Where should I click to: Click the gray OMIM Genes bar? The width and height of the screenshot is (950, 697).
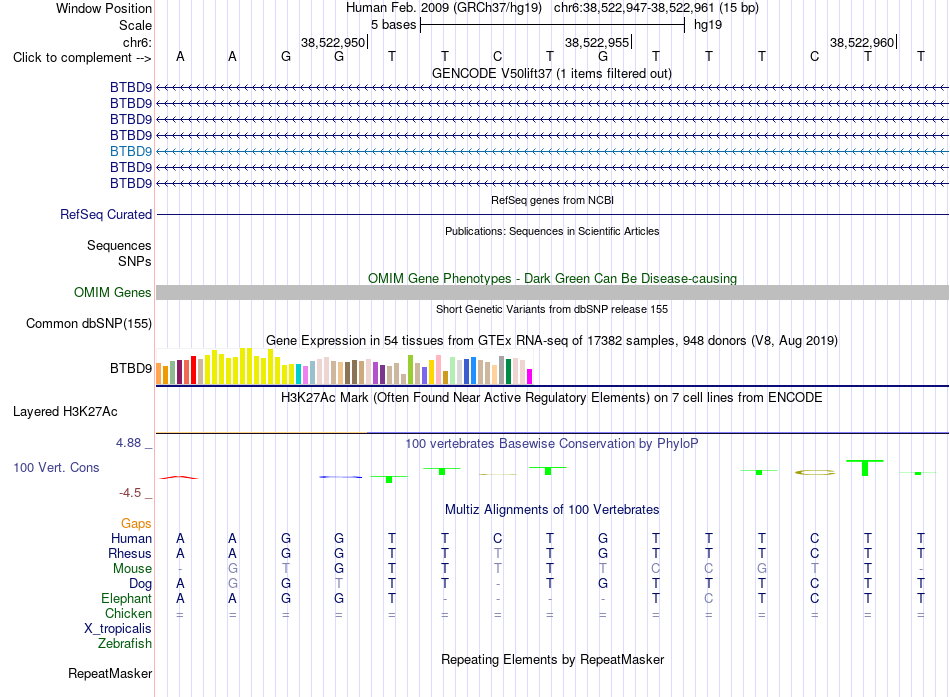(552, 293)
